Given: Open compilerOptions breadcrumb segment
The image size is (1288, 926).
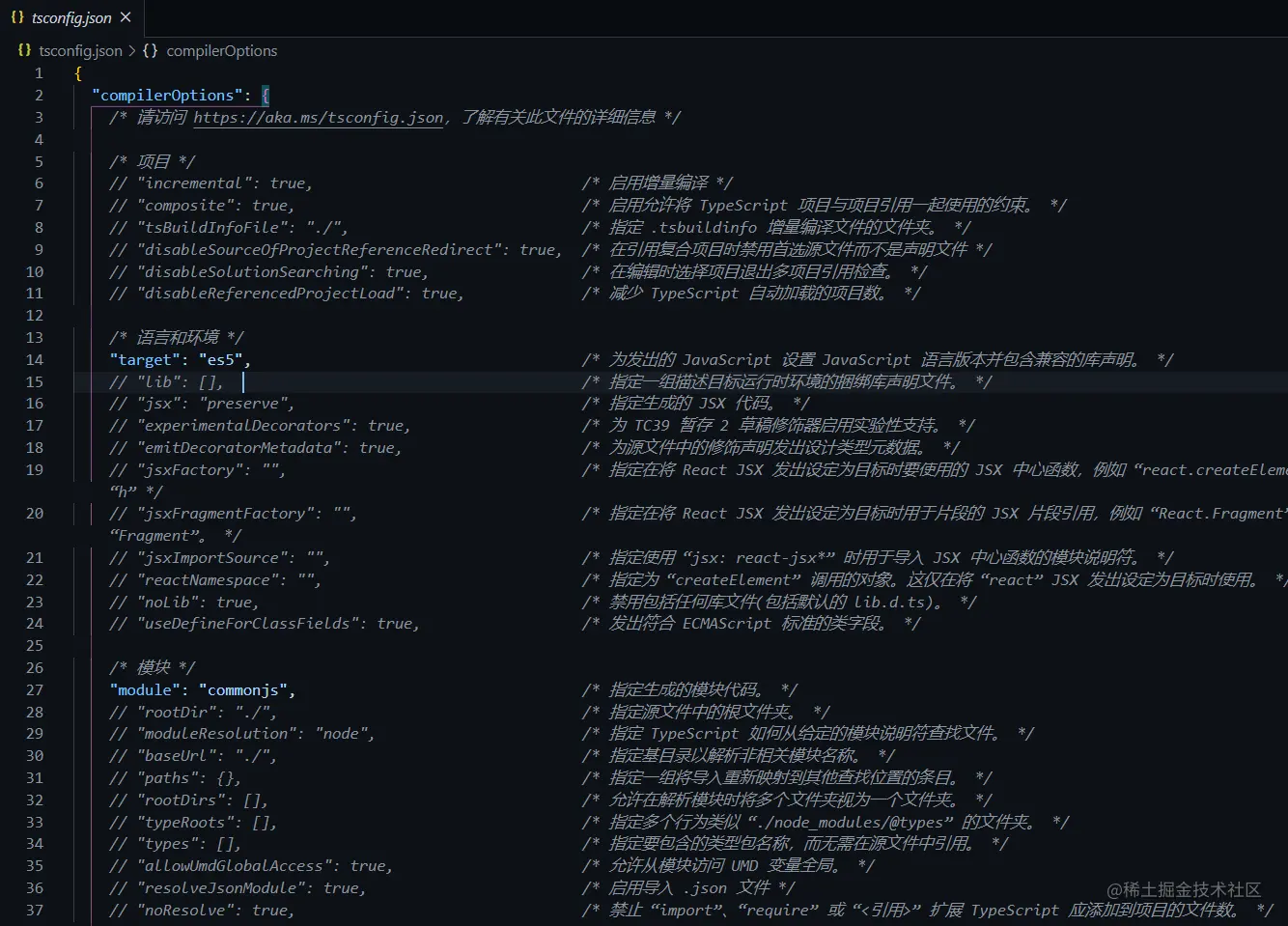Looking at the screenshot, I should (221, 50).
